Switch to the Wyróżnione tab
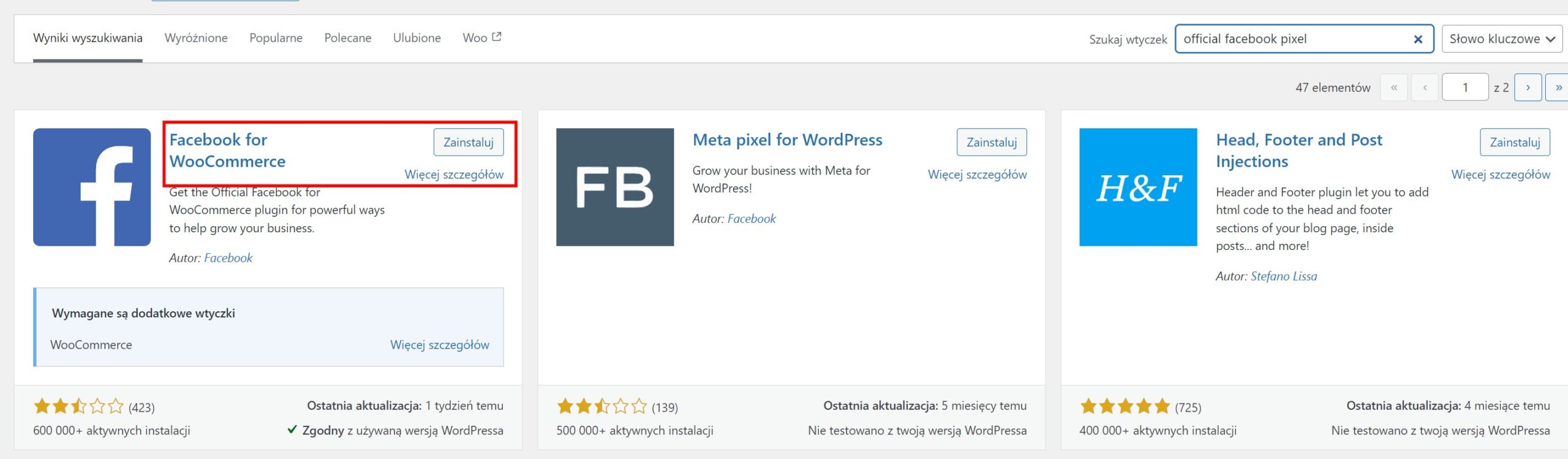The width and height of the screenshot is (1568, 459). tap(196, 38)
